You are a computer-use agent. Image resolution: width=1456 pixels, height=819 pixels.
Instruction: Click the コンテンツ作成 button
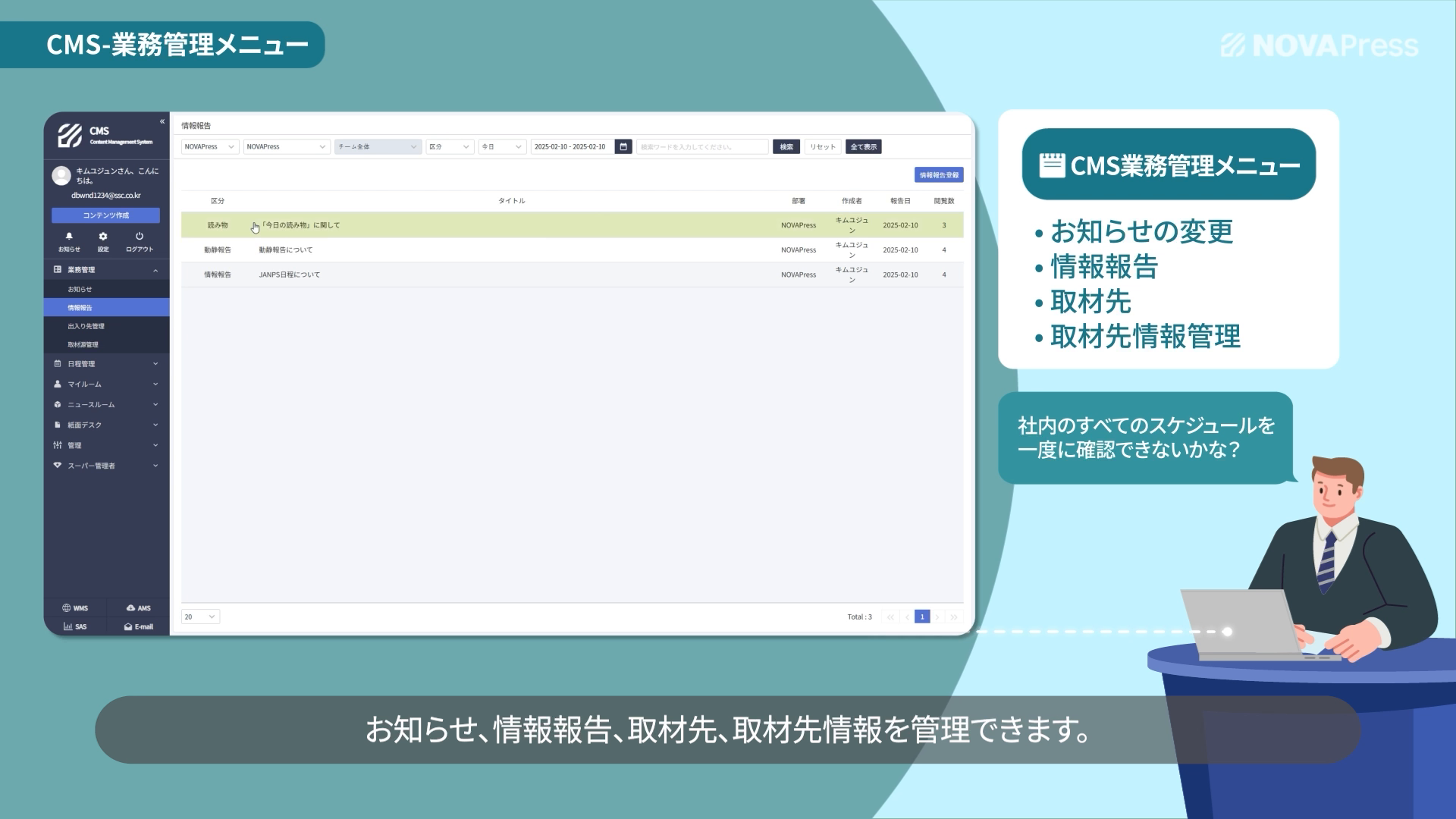point(105,215)
